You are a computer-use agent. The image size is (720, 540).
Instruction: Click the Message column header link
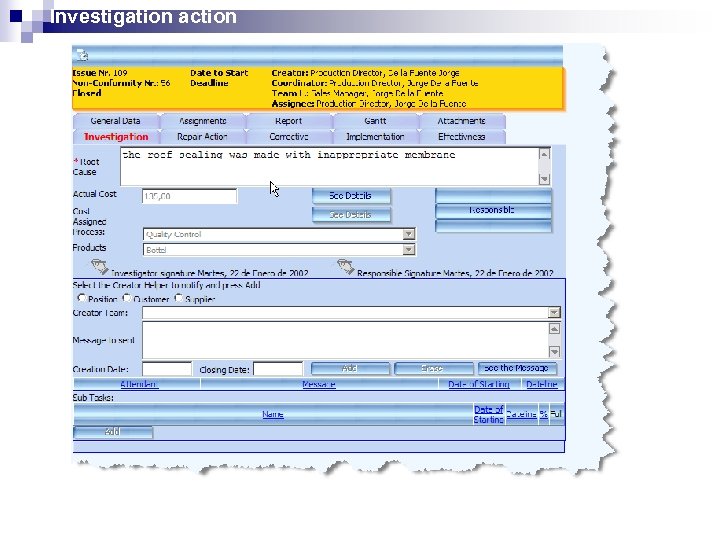click(319, 384)
